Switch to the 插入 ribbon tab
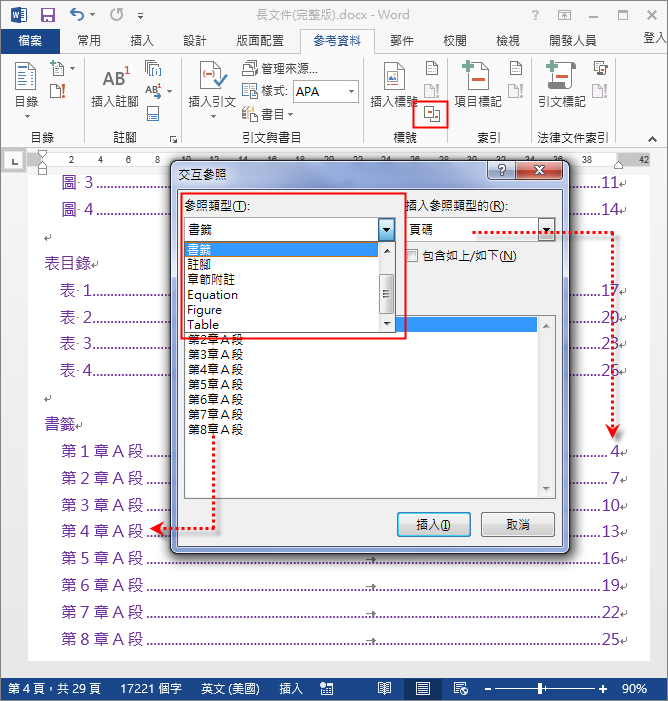 pos(142,41)
